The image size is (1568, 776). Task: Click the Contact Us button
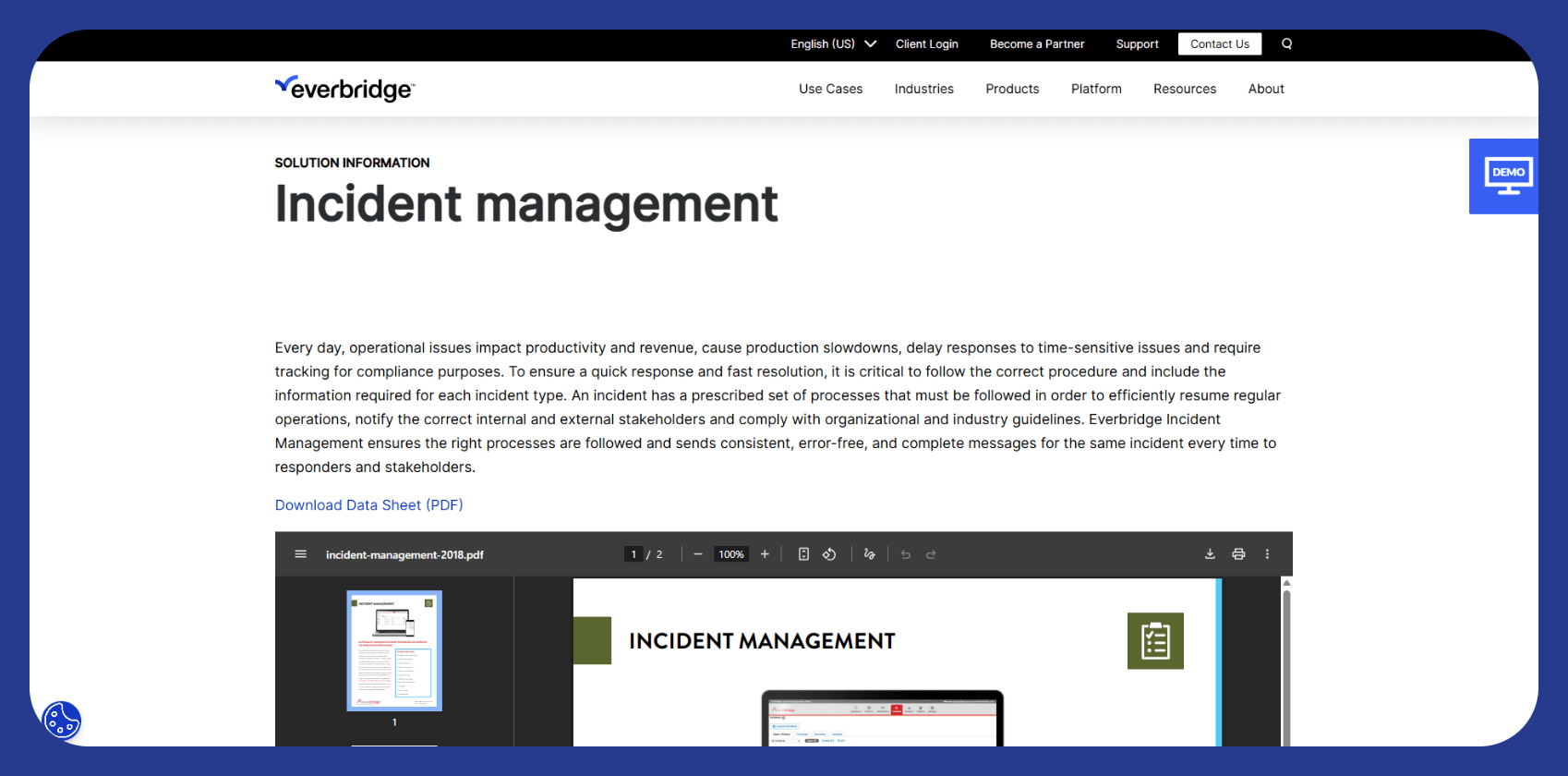tap(1220, 43)
